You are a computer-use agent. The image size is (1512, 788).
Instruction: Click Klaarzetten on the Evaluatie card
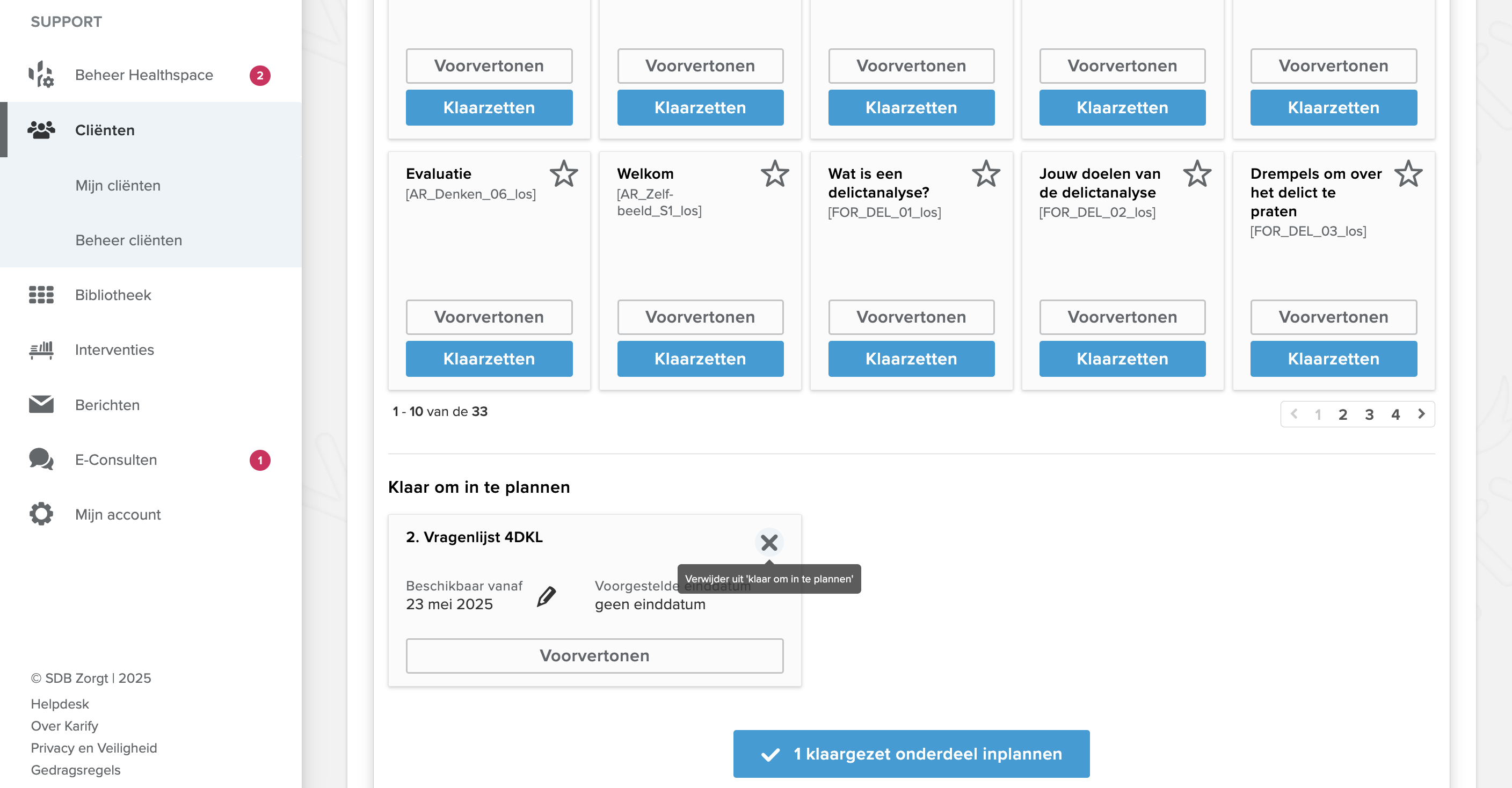(489, 359)
